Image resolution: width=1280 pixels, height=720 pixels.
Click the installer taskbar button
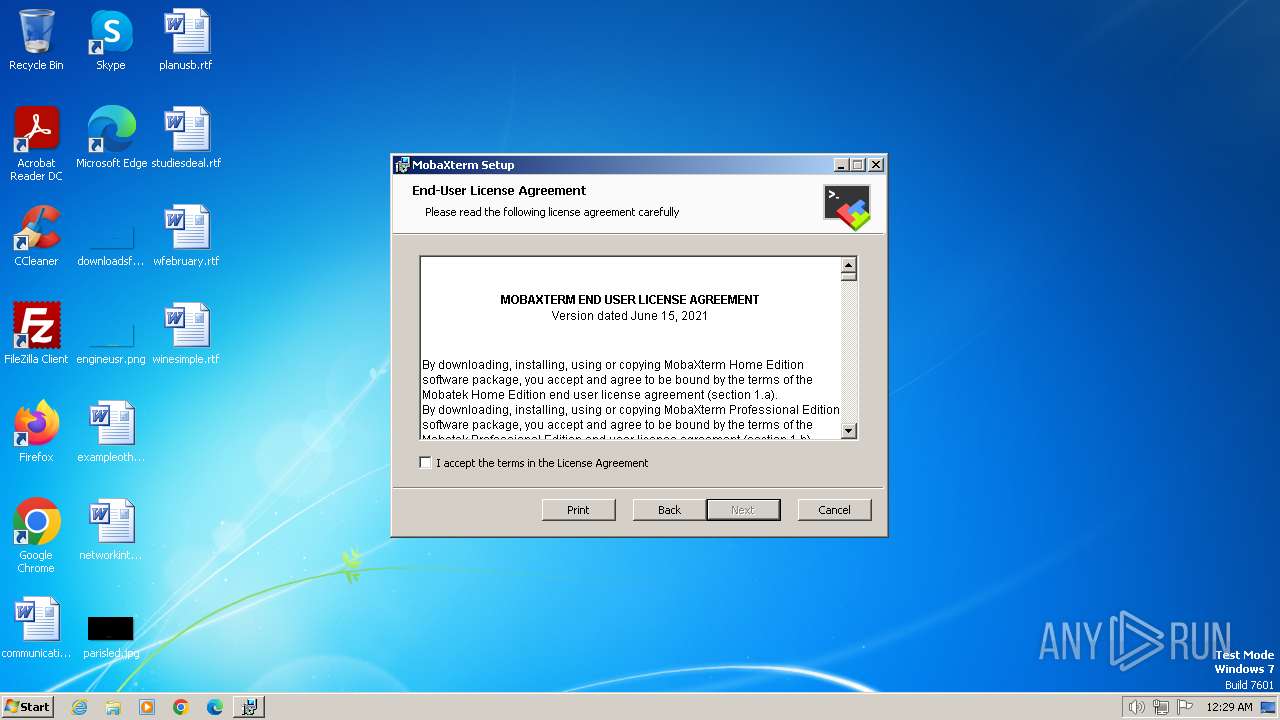(249, 707)
